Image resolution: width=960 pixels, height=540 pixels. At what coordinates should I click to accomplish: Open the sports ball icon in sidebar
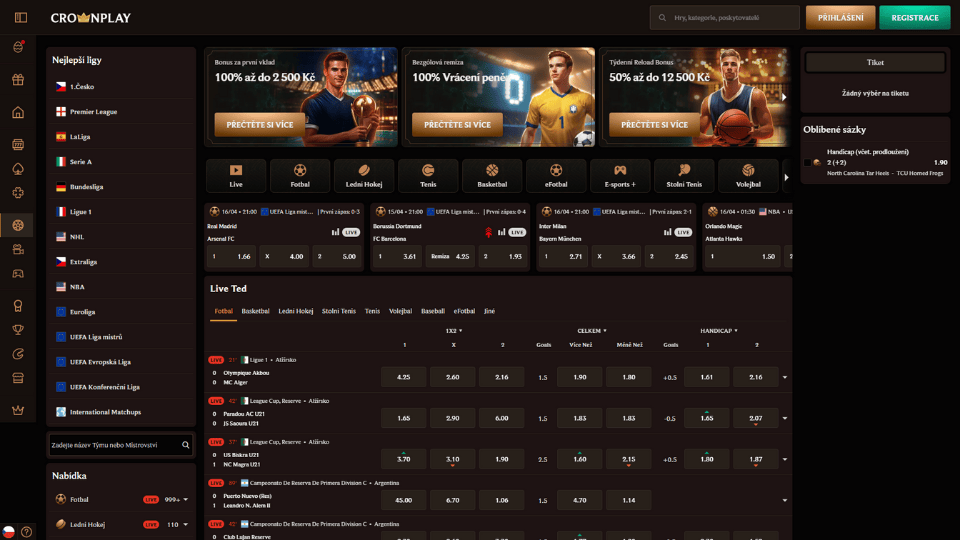coord(18,225)
